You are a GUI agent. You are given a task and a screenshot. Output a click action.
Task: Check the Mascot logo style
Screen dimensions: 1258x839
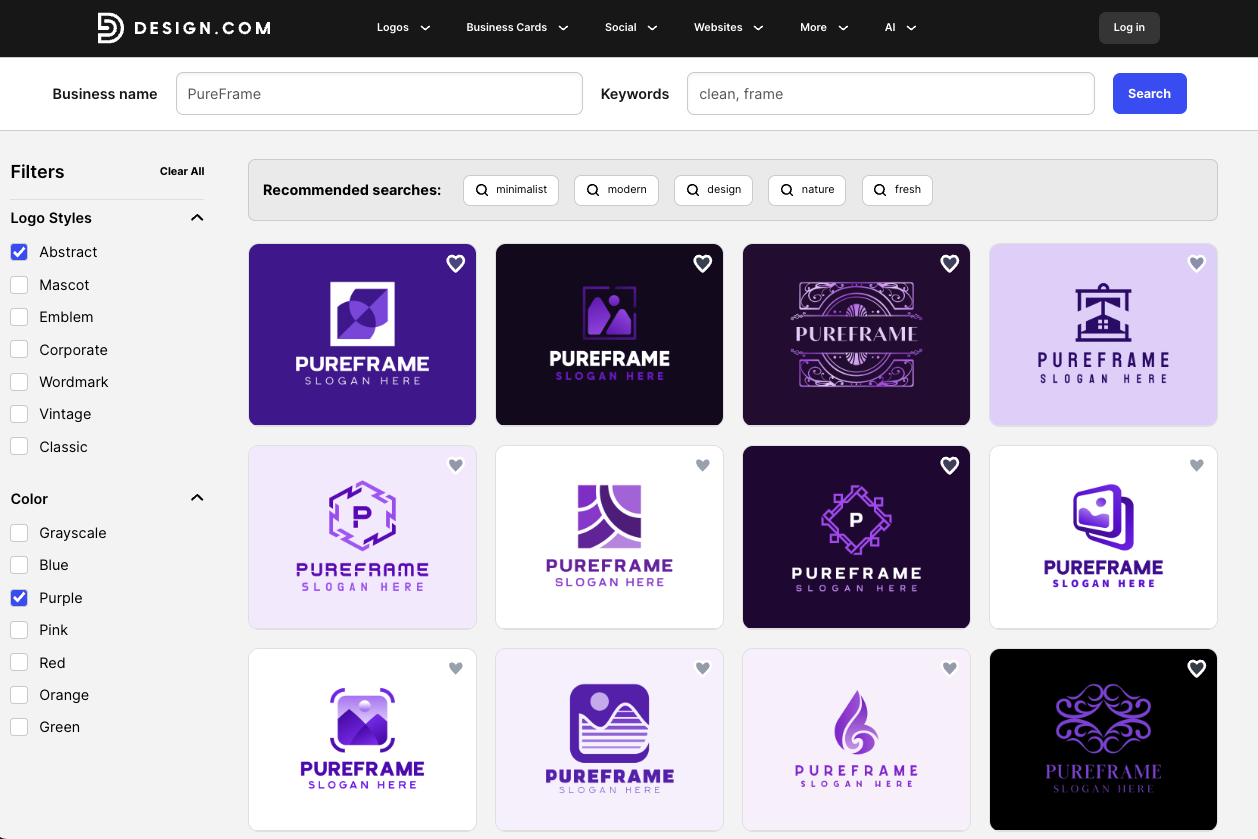coord(19,285)
